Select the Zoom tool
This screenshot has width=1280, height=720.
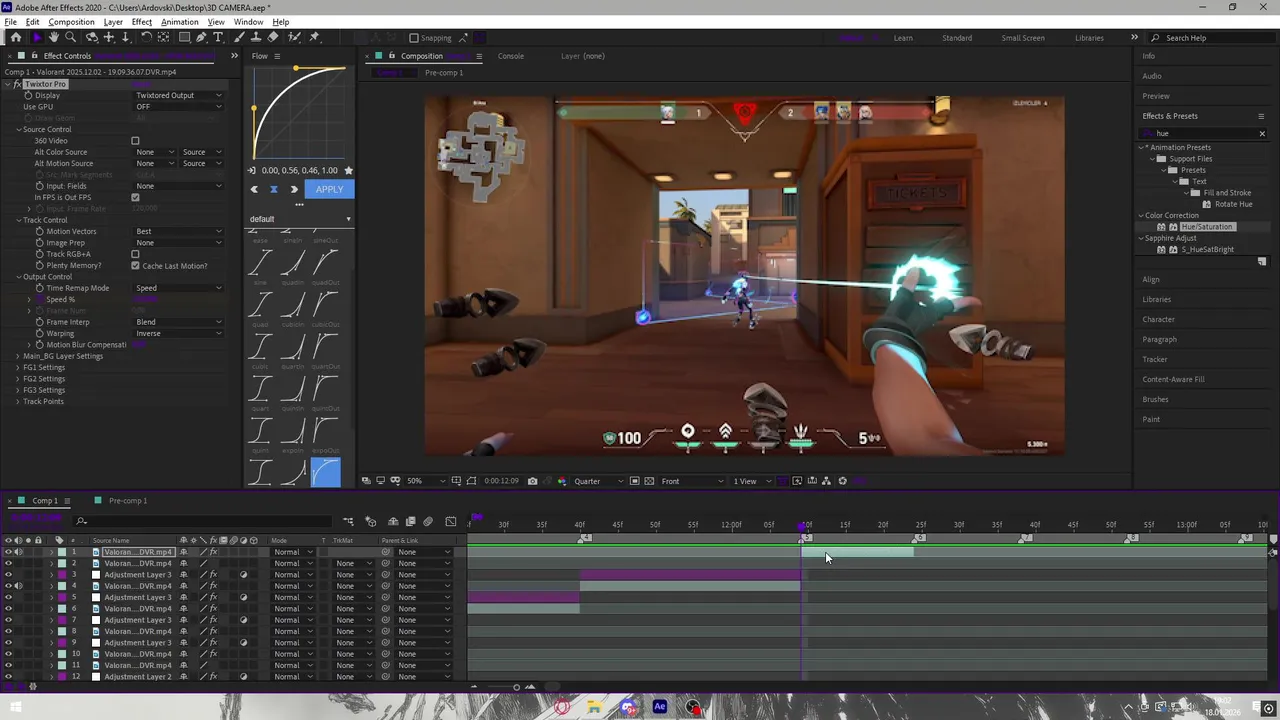pos(70,37)
